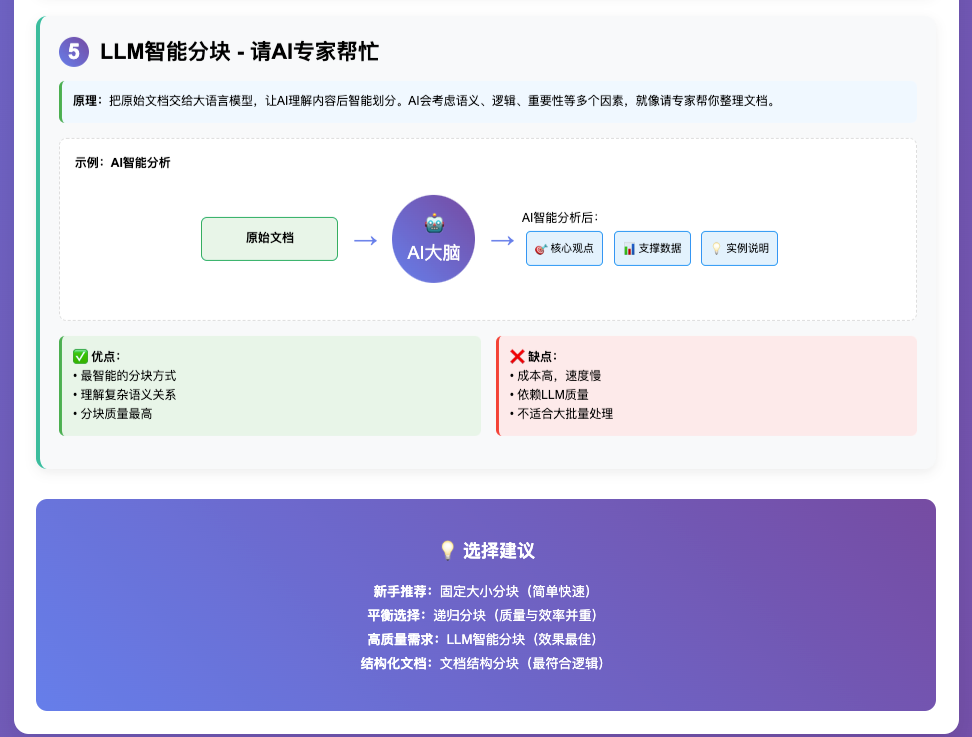Click the lightbulb icon in 选择建议 header
Image resolution: width=972 pixels, height=737 pixels.
(446, 549)
